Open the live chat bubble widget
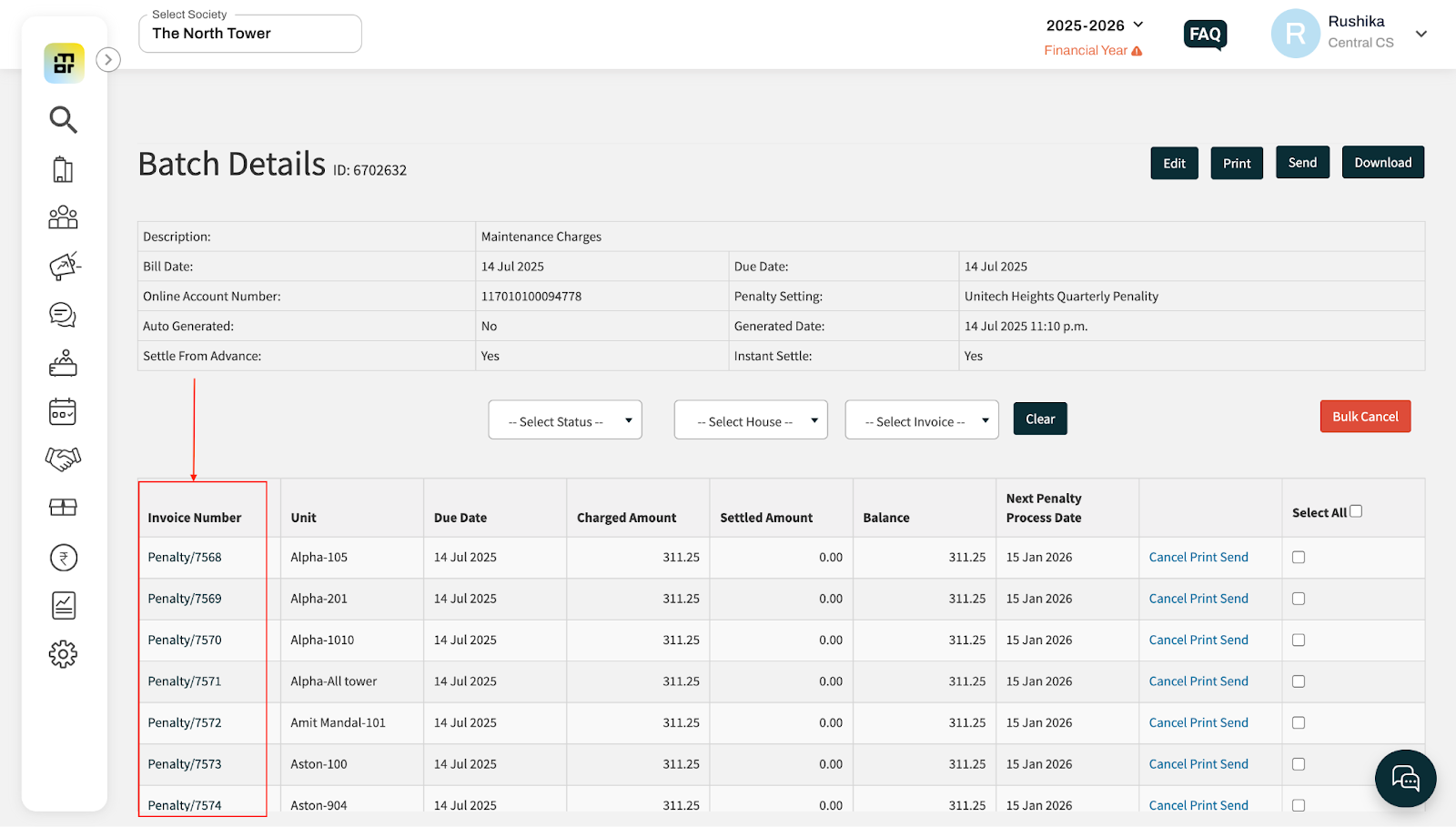The width and height of the screenshot is (1456, 827). [1405, 779]
